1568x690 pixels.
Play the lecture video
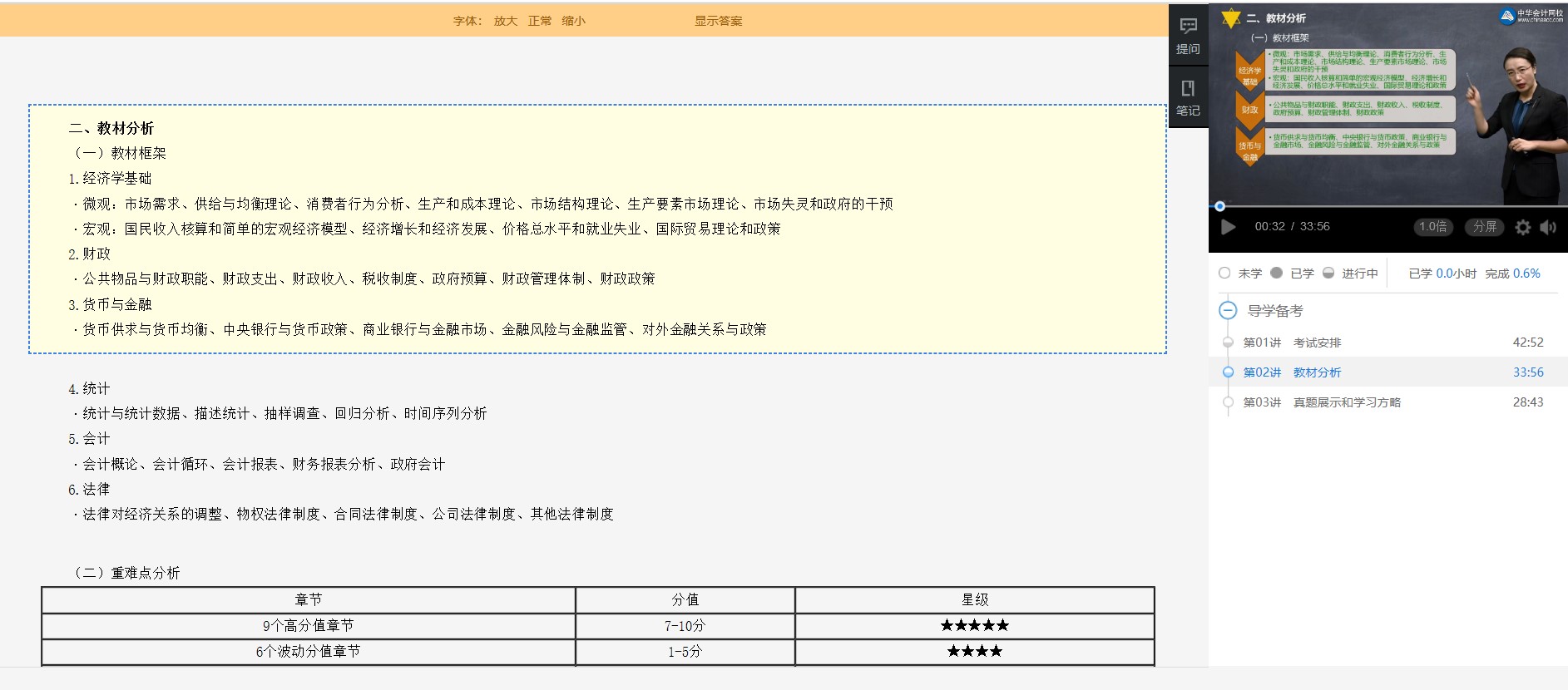pyautogui.click(x=1228, y=227)
